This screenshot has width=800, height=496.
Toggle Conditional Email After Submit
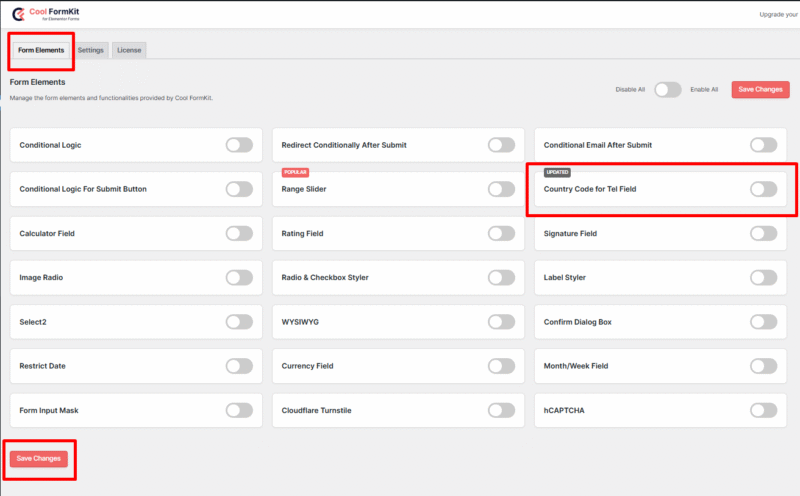tap(763, 145)
